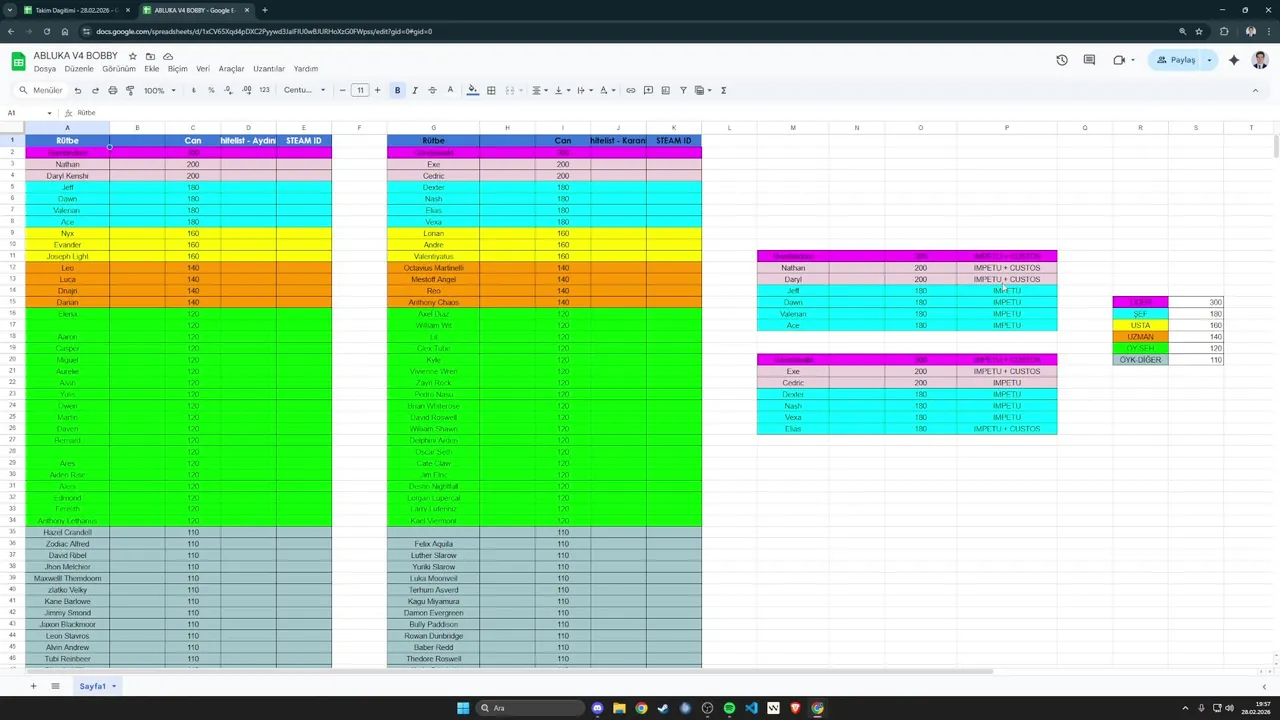The height and width of the screenshot is (720, 1280).
Task: Move document with folder icon
Action: click(x=150, y=56)
